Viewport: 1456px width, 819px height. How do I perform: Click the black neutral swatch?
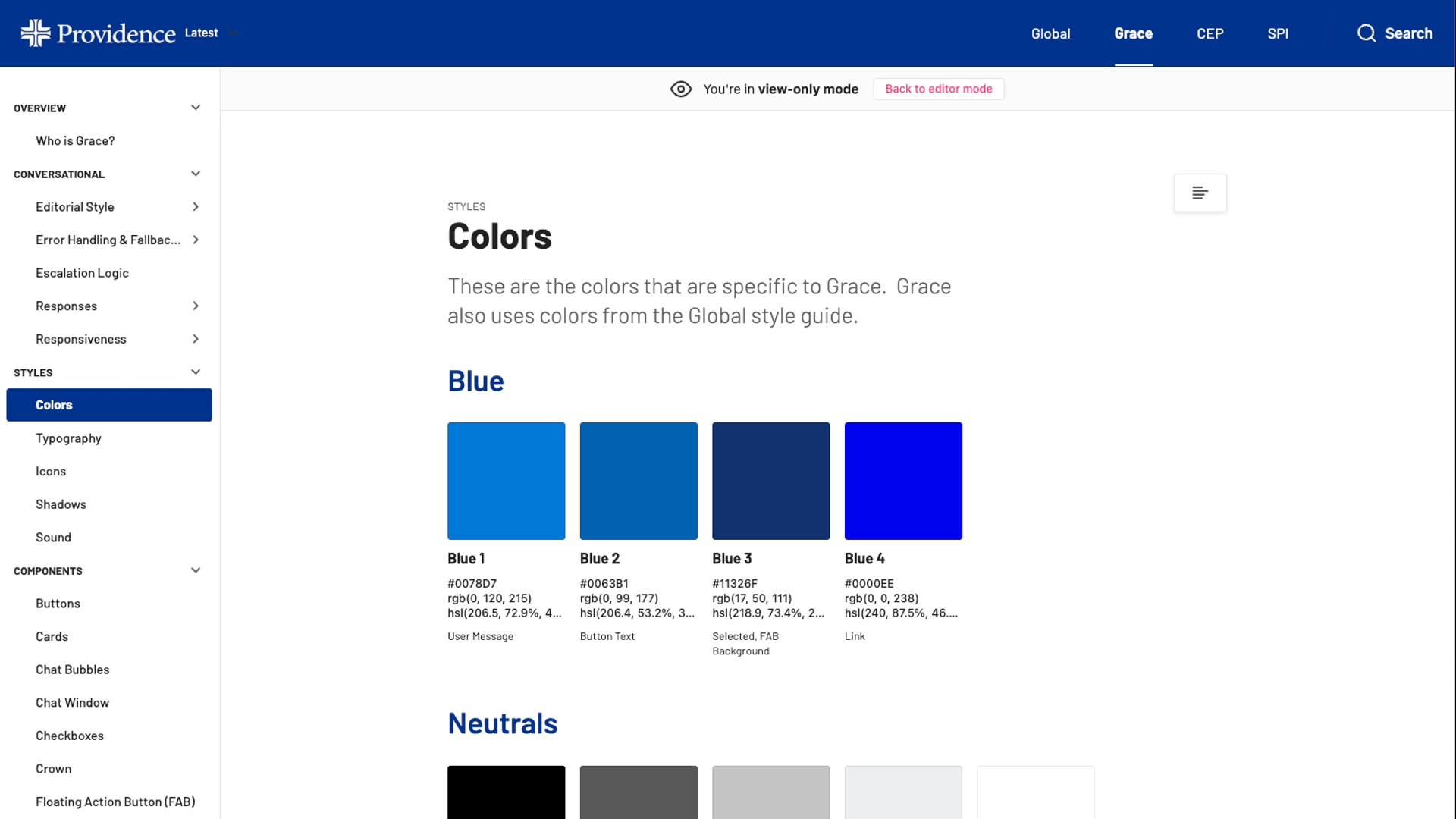click(506, 792)
